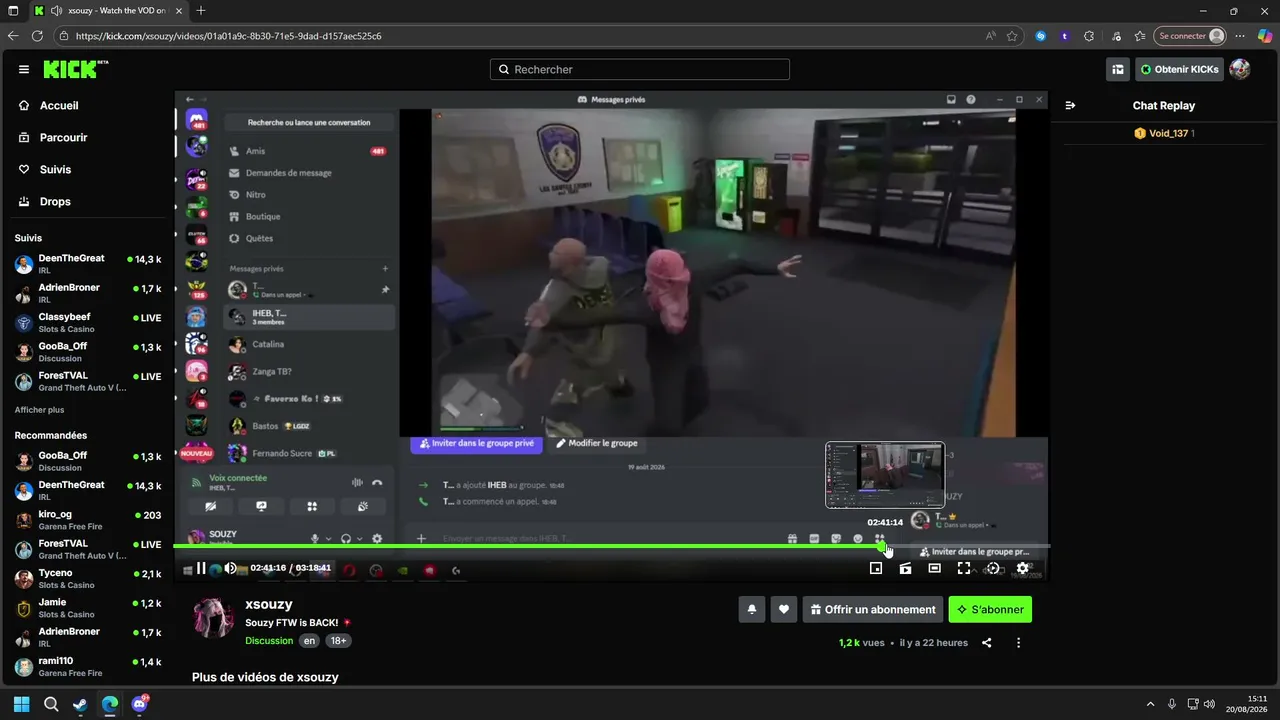Open the Copilot sidebar
This screenshot has width=1280, height=720.
[1264, 36]
